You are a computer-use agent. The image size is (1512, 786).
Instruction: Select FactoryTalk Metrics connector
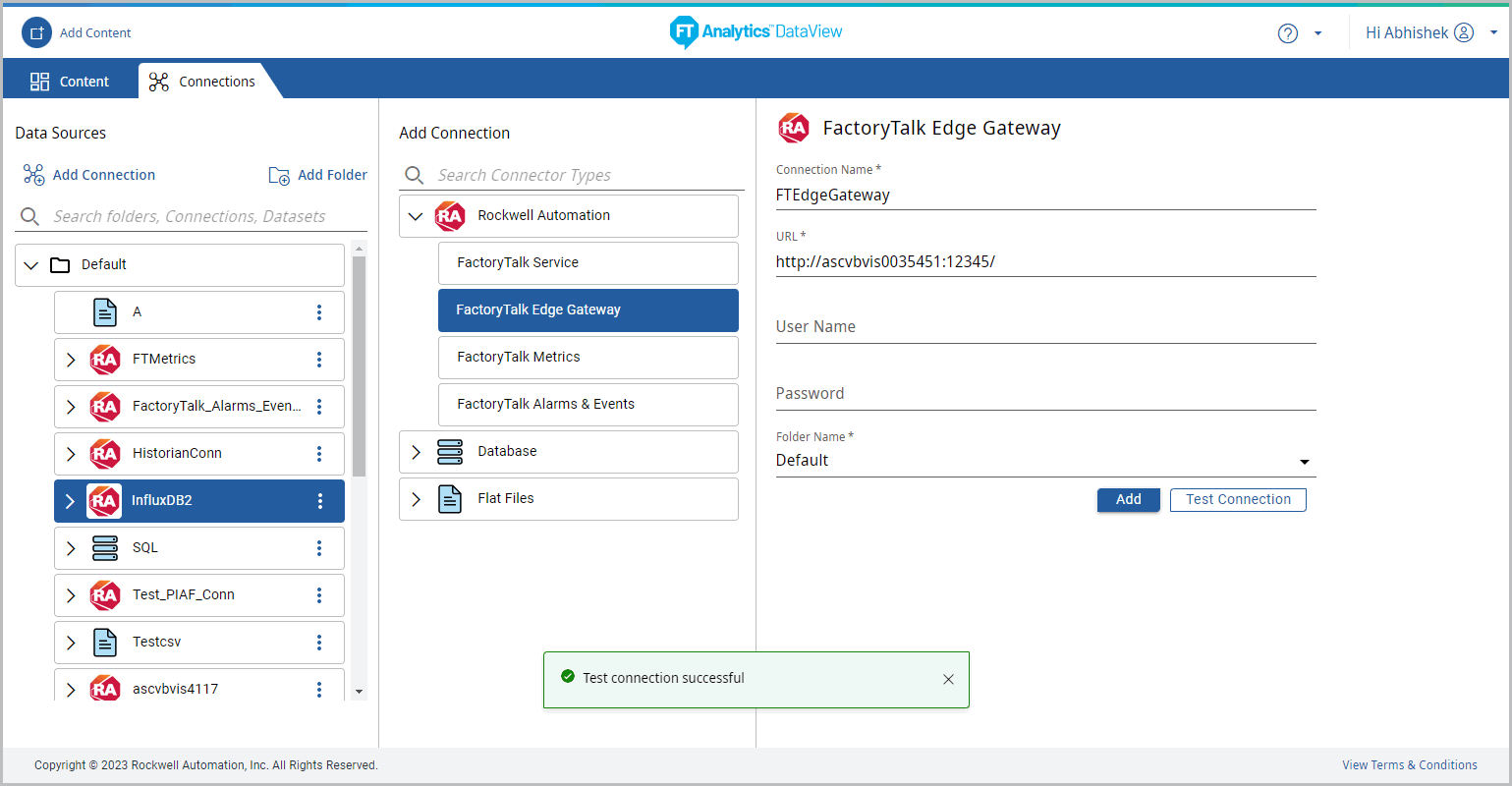click(588, 358)
